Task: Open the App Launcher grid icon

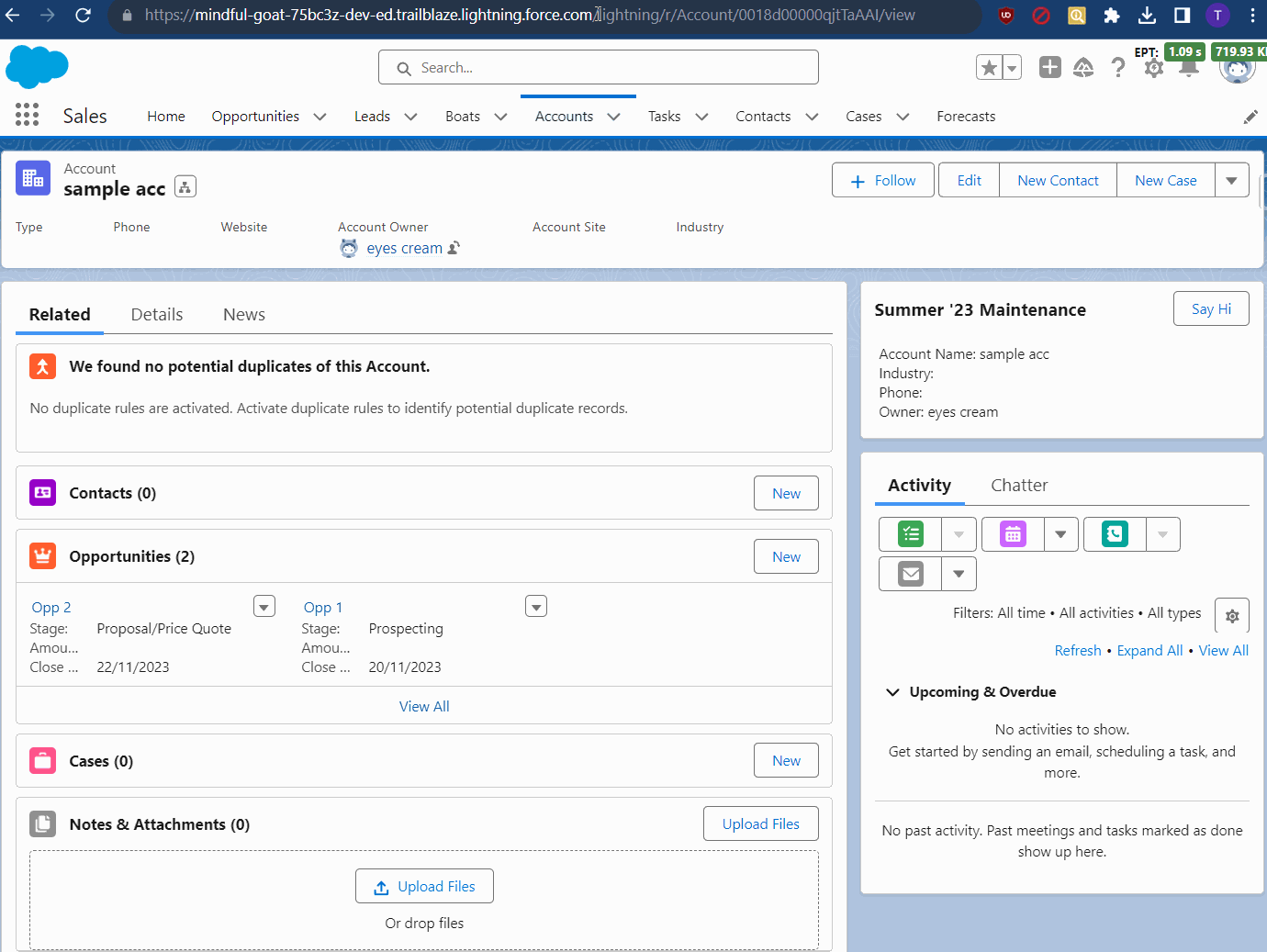Action: point(26,115)
